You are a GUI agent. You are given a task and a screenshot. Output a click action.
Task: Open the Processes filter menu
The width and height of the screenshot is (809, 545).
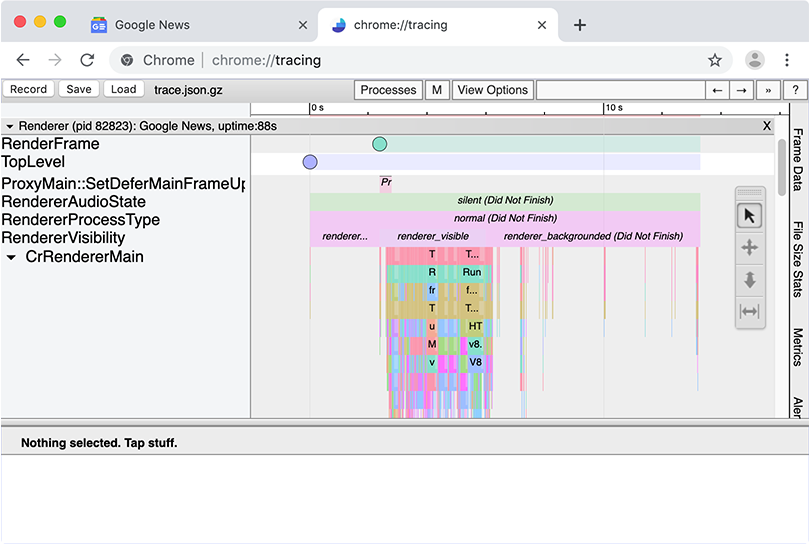point(388,90)
